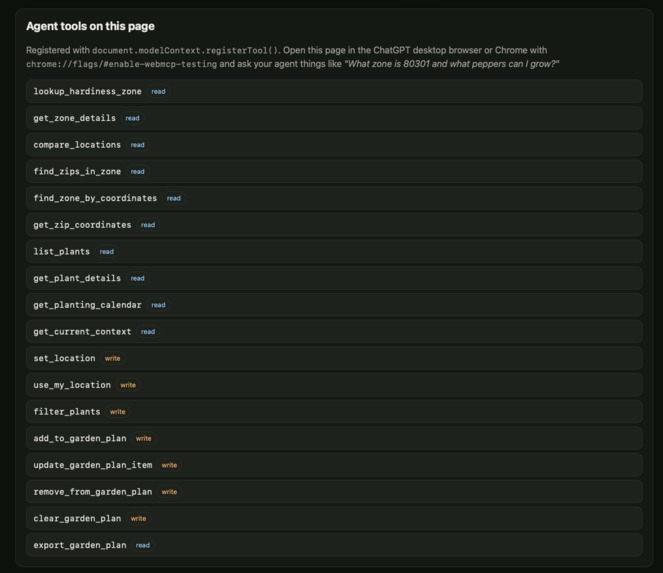
Task: Click the document.modelContext.registerTool() code text
Action: (x=186, y=50)
